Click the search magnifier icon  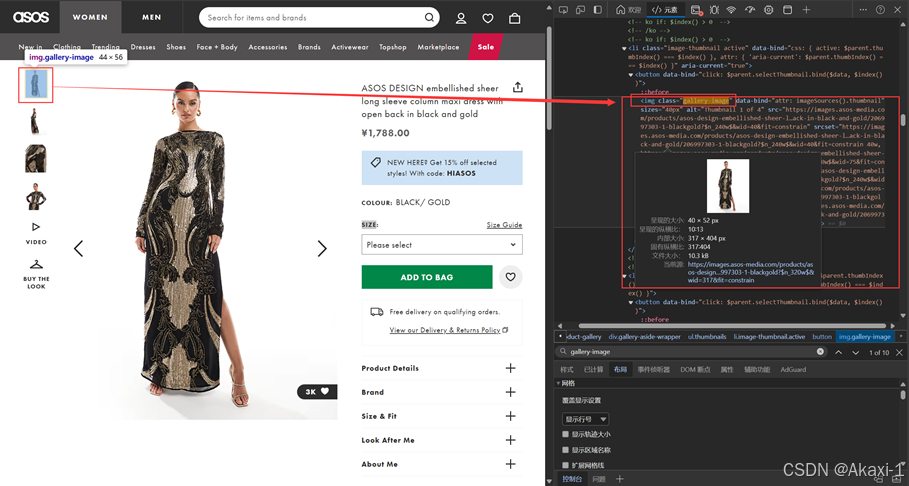pyautogui.click(x=429, y=17)
